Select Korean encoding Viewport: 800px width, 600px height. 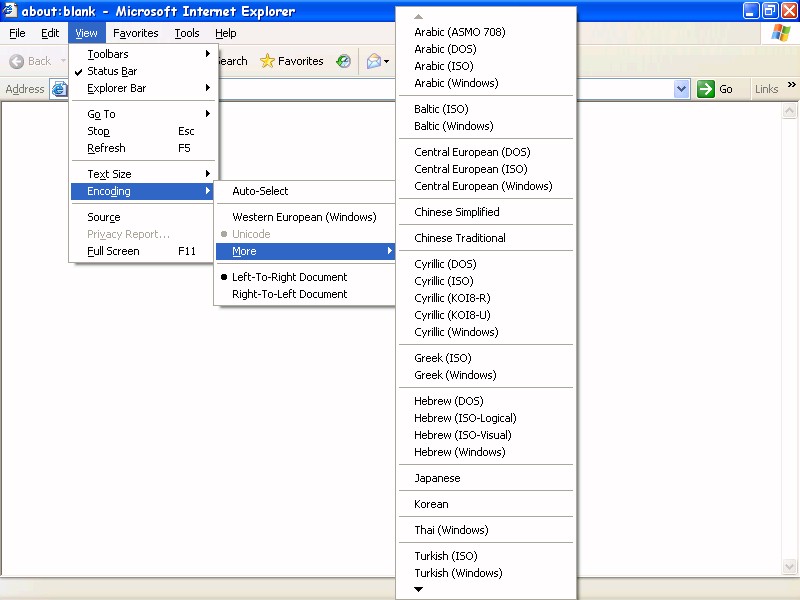[x=486, y=505]
